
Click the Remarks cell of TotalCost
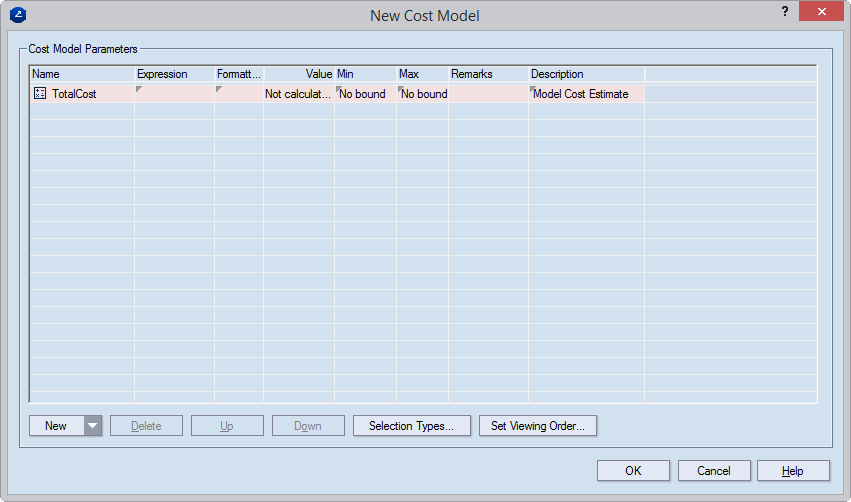coord(488,94)
